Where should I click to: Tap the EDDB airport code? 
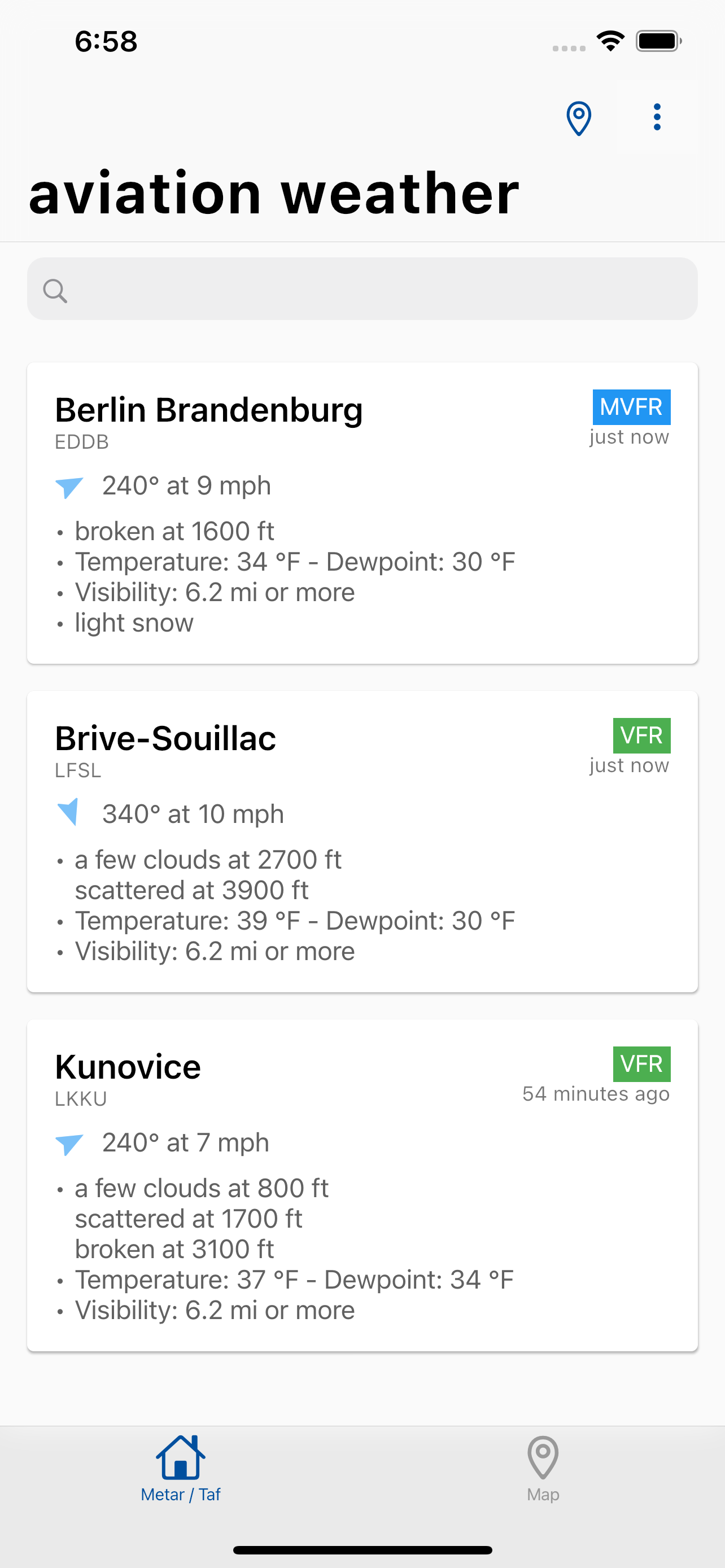coord(81,442)
